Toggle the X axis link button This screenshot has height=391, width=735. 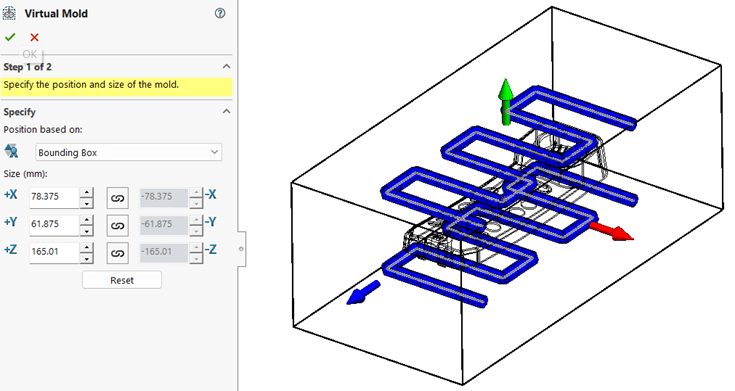coord(118,198)
